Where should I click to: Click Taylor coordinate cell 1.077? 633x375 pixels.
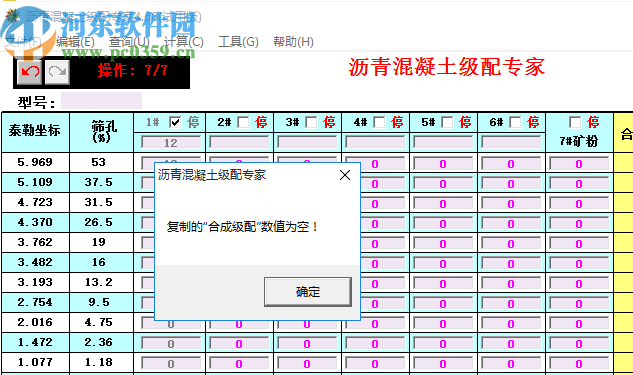coord(35,362)
